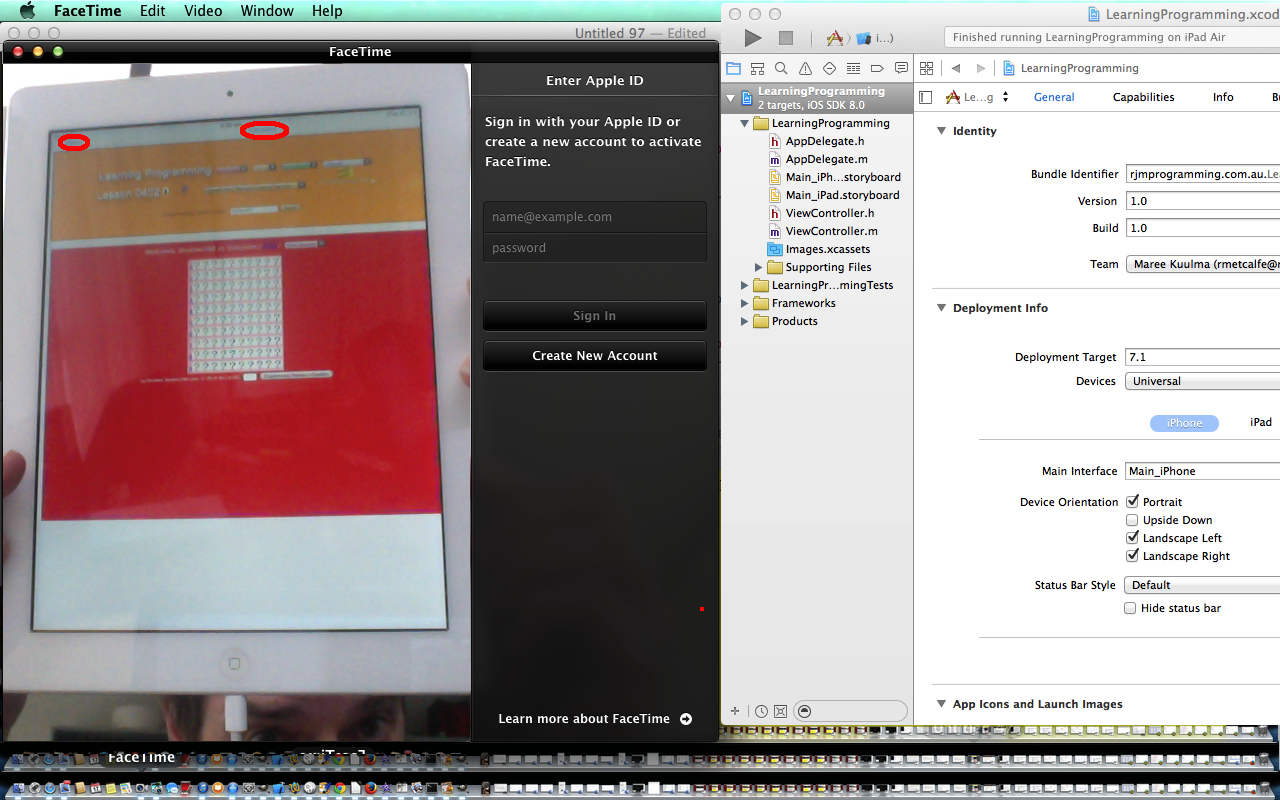Show only source-control-modified files
1280x800 pixels.
click(x=780, y=711)
